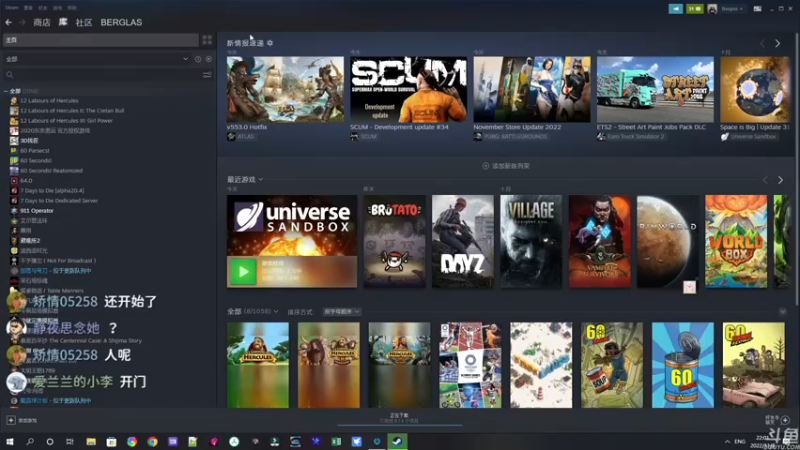Open the downloads status bar
800x450 pixels.
pos(399,418)
